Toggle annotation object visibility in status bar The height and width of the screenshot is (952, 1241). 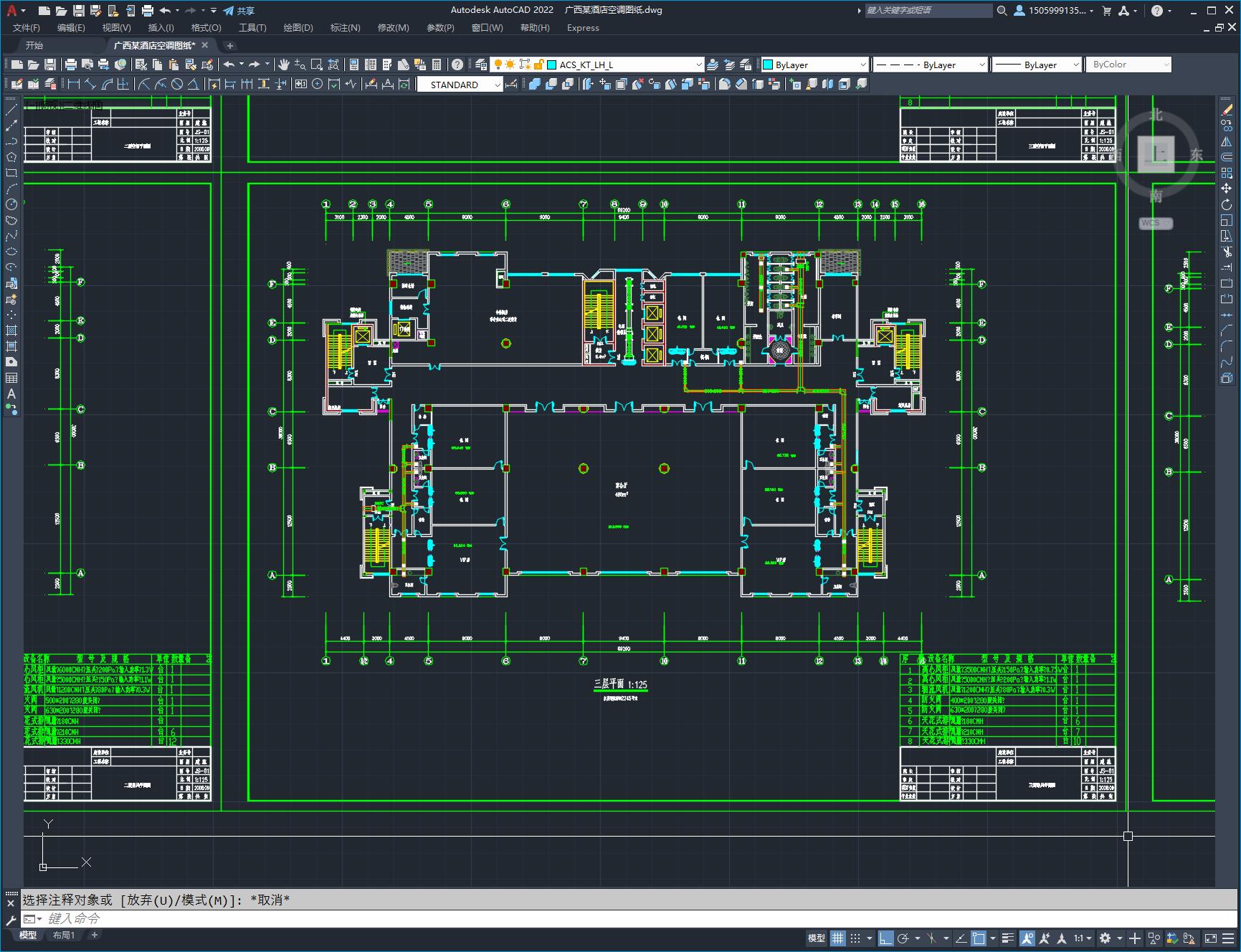[x=1027, y=938]
